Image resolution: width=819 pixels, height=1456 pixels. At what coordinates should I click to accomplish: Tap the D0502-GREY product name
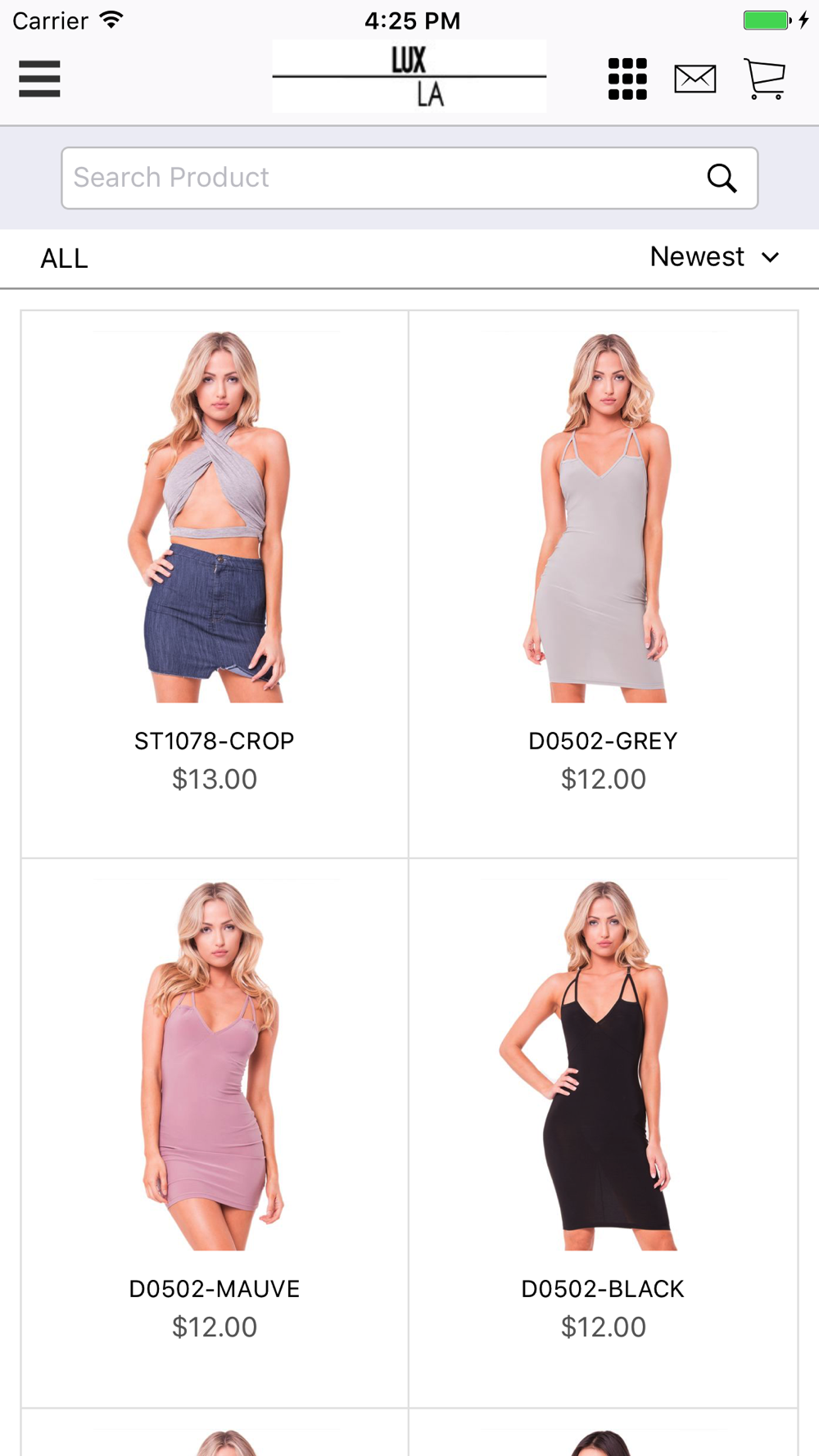pos(604,741)
